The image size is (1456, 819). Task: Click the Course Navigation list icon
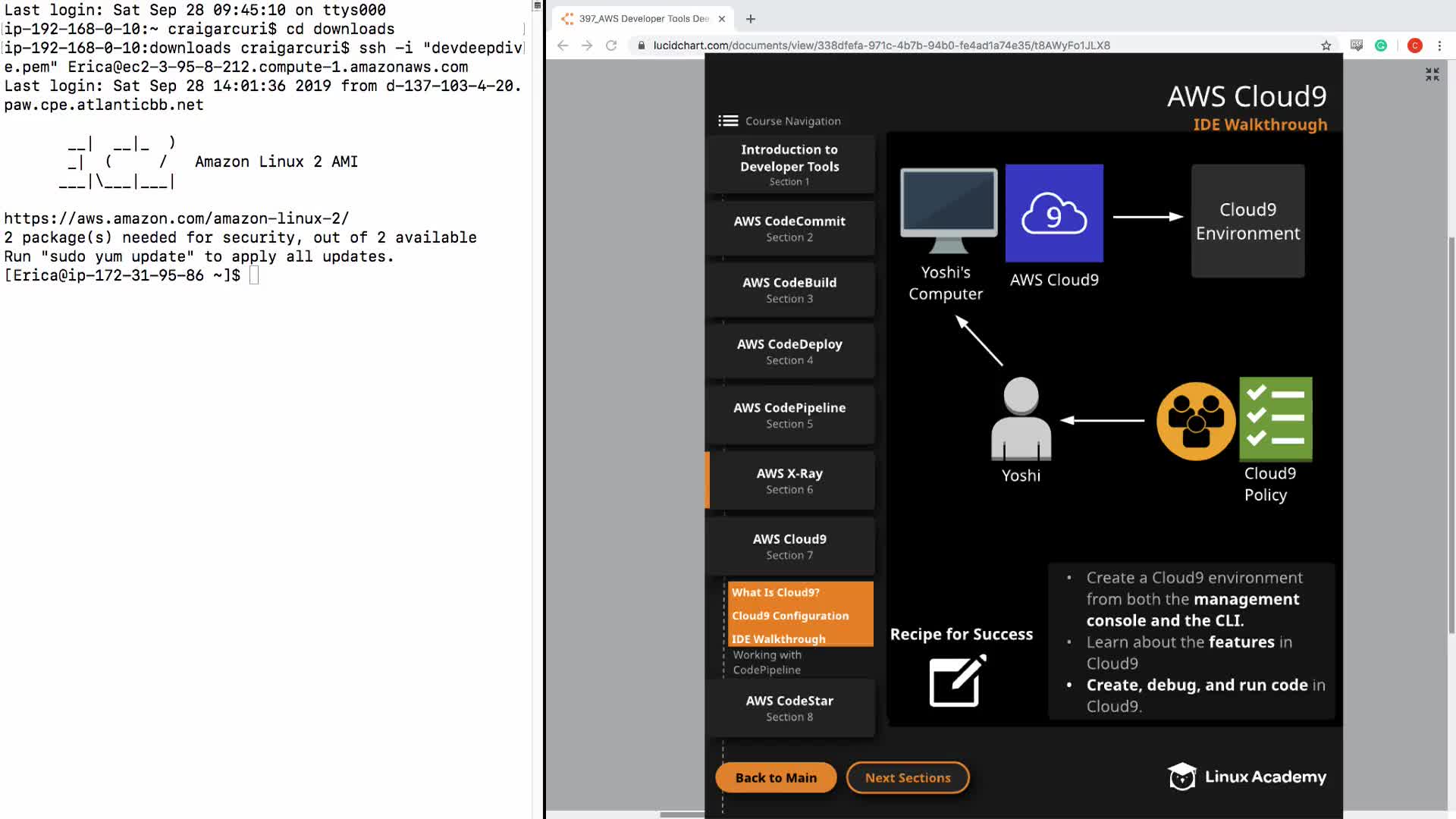pyautogui.click(x=728, y=121)
